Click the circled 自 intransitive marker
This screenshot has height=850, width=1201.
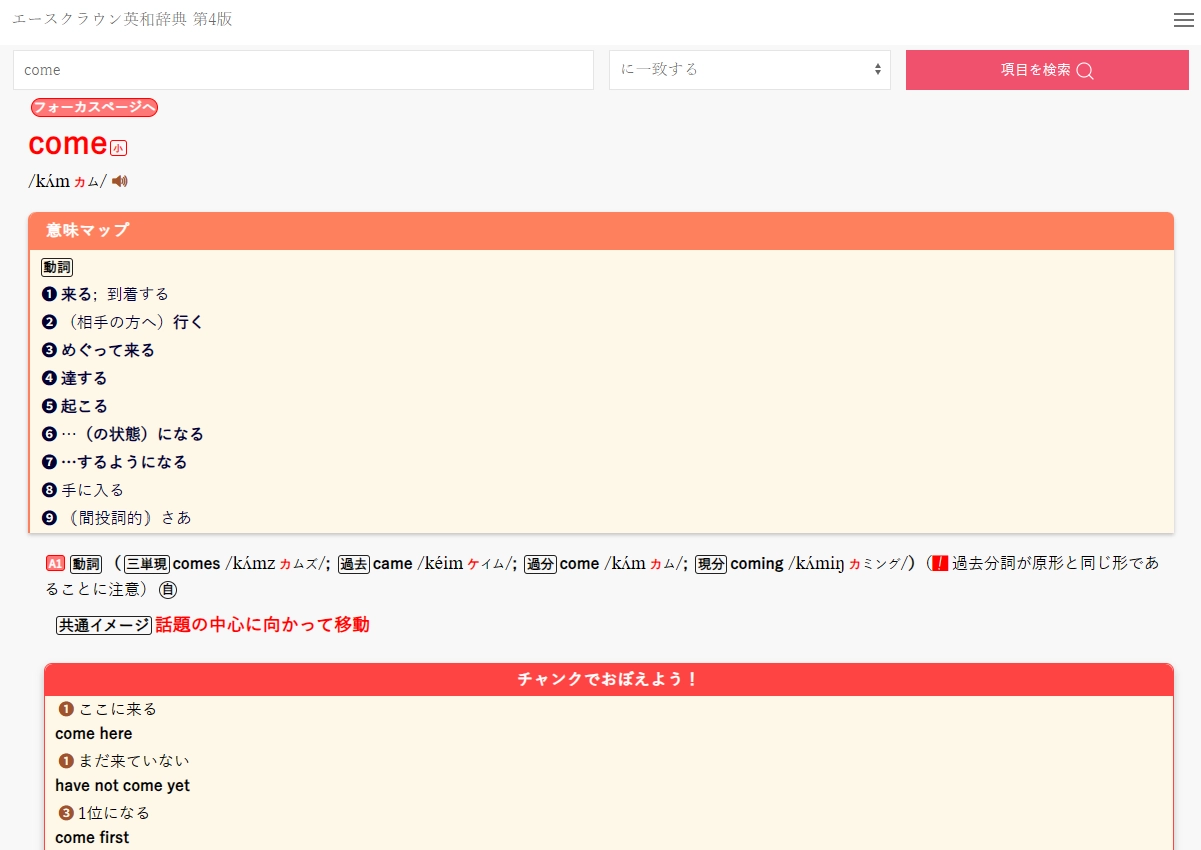tap(168, 589)
